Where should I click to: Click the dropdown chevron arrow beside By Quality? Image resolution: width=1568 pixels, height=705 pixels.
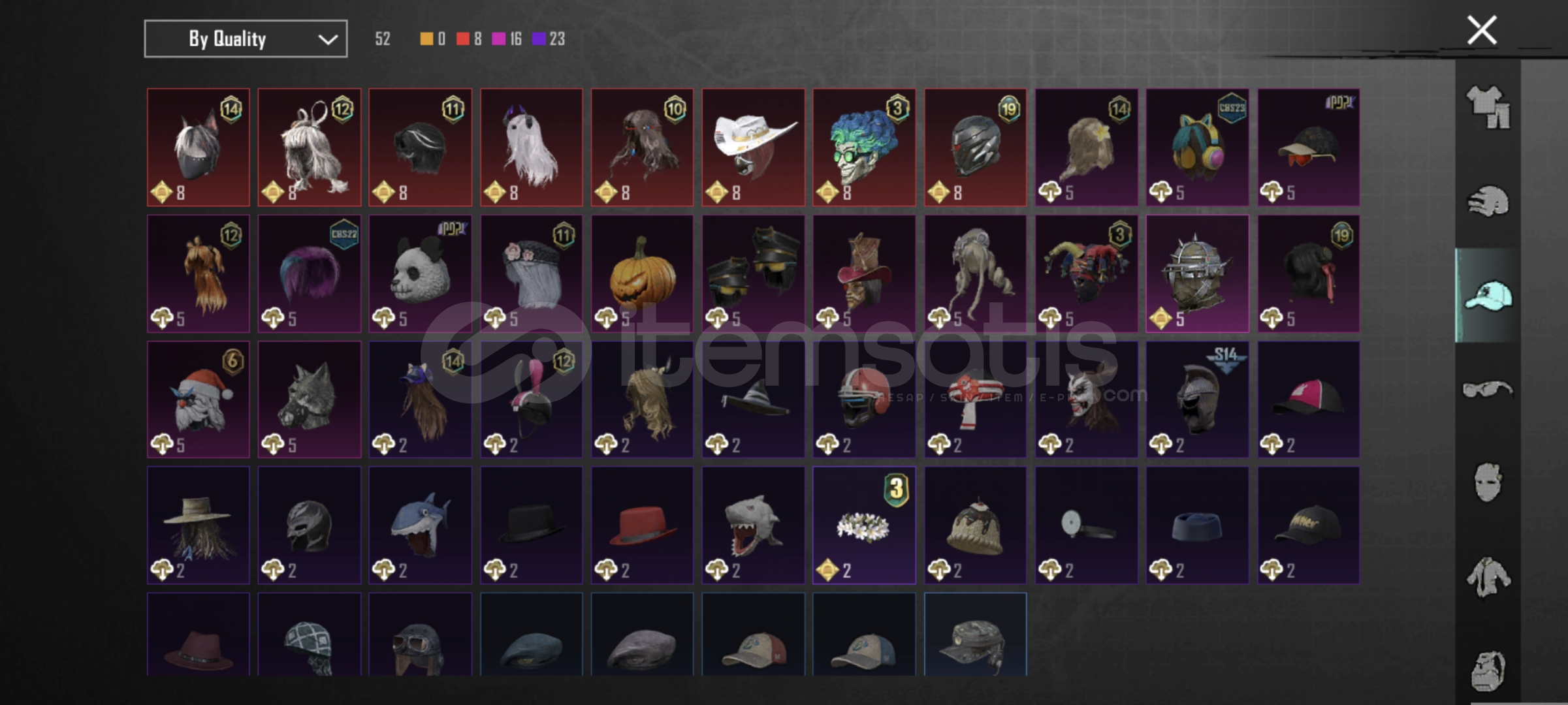coord(328,40)
